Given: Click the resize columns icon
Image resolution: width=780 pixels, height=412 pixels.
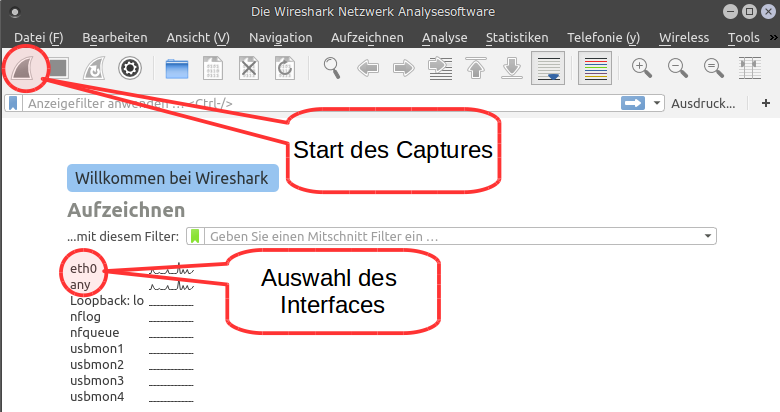Looking at the screenshot, I should click(x=749, y=68).
